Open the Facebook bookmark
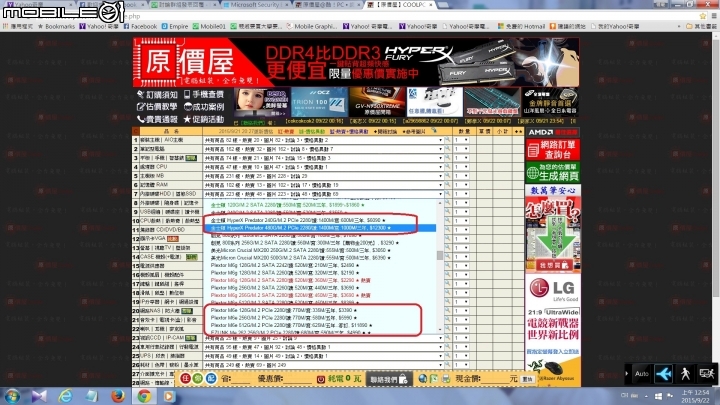 141,26
